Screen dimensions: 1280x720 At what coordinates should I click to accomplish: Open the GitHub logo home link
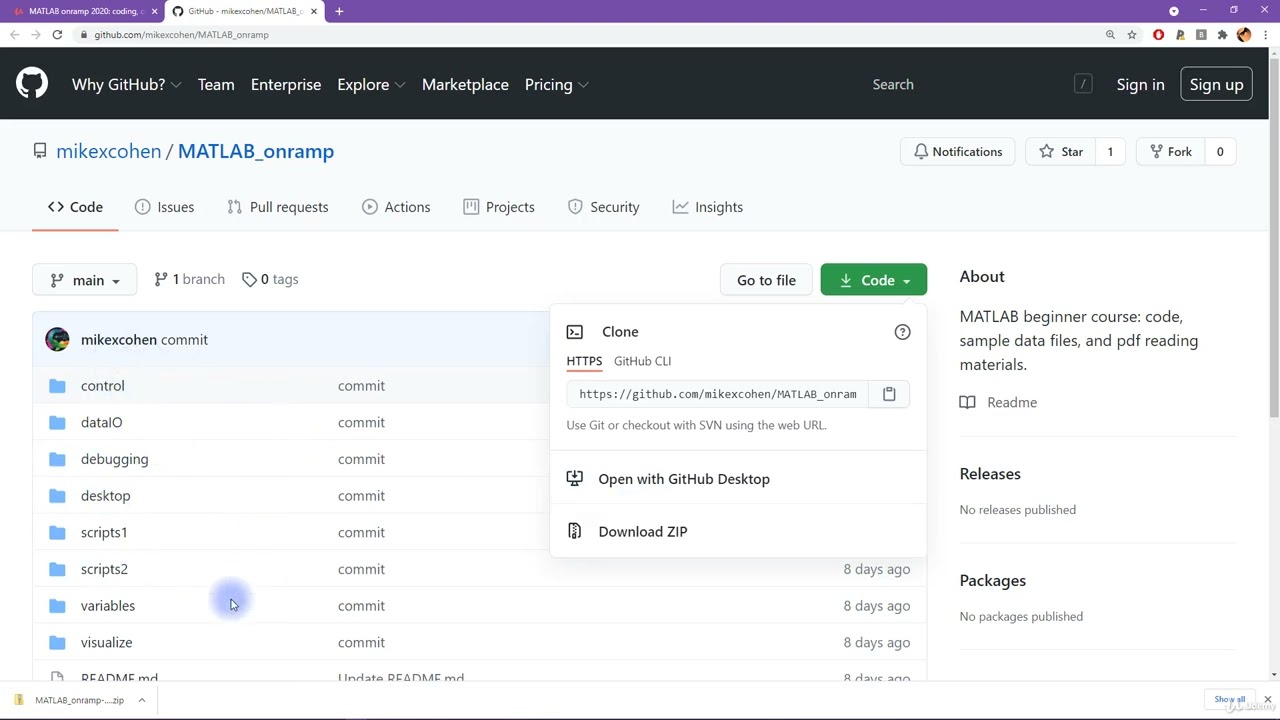pyautogui.click(x=32, y=84)
